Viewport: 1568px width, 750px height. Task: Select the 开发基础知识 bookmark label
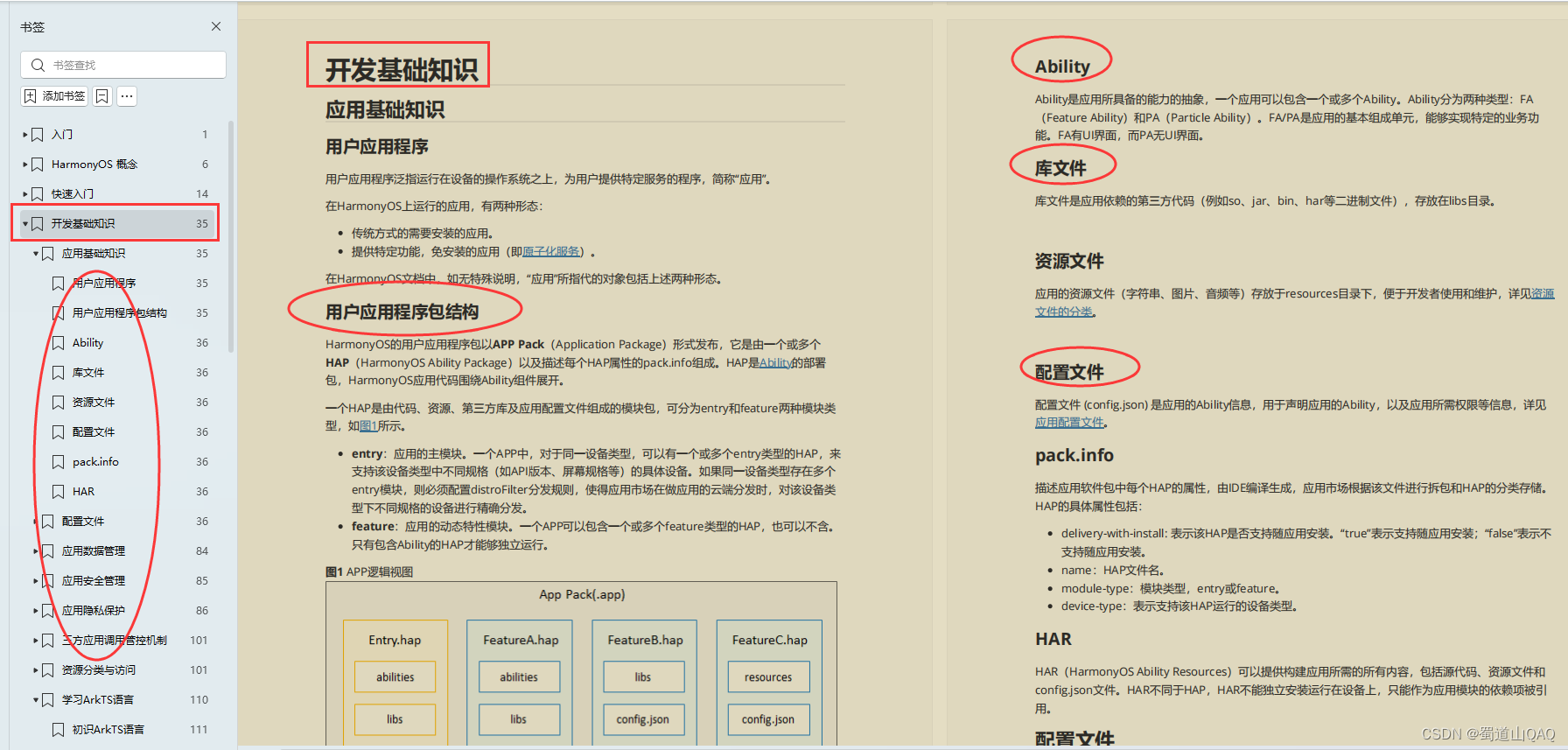tap(83, 224)
